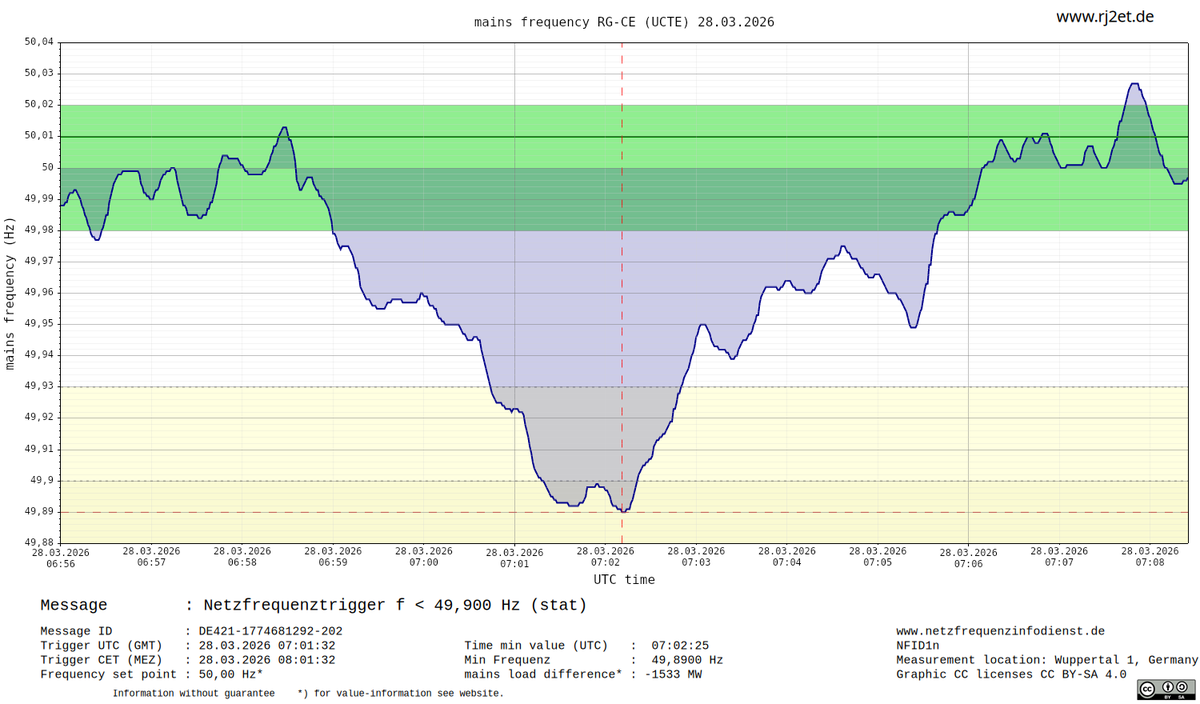Select Min Frequenz value 49,8900 Hz

coord(687,660)
